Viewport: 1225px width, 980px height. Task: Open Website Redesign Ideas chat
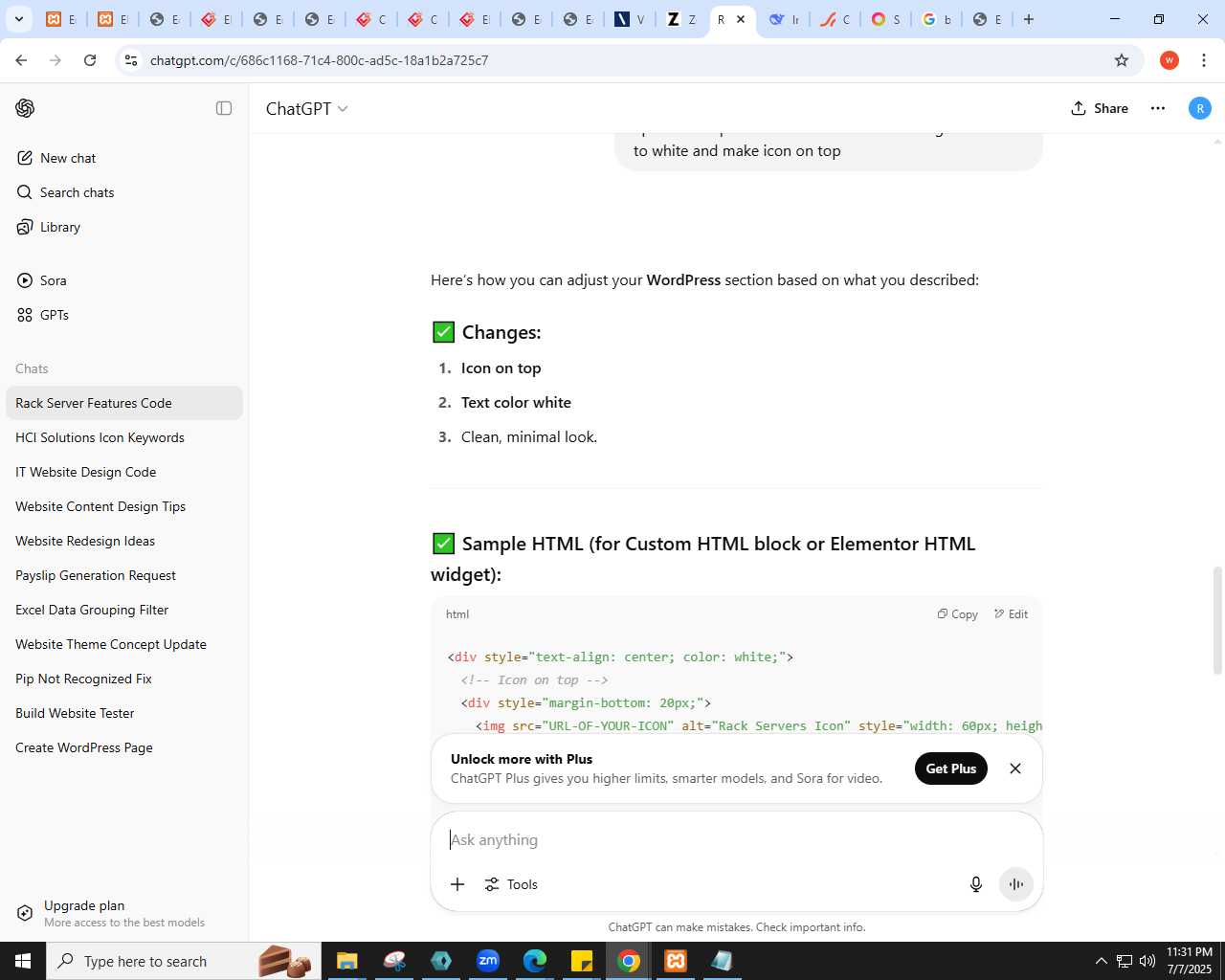[x=124, y=541]
